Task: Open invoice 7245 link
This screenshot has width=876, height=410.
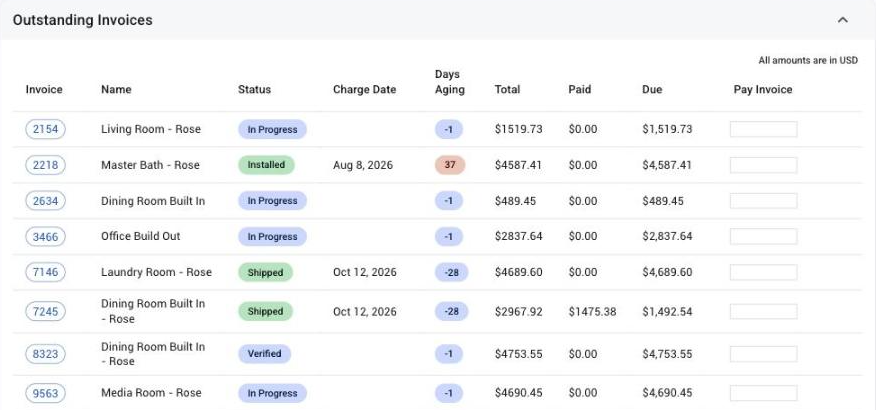Action: 45,311
